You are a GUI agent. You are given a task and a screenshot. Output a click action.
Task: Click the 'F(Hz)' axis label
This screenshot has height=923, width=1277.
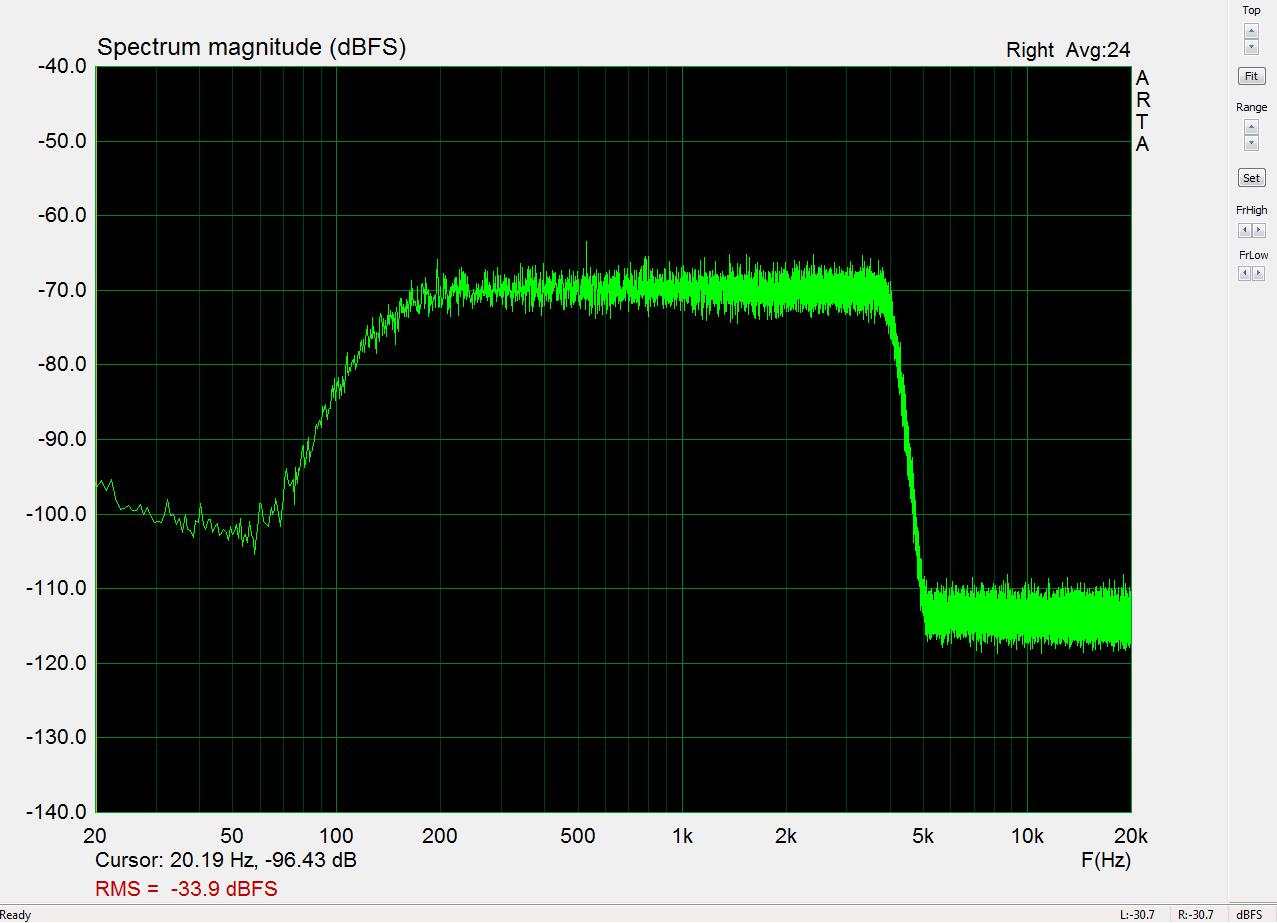click(x=1105, y=860)
